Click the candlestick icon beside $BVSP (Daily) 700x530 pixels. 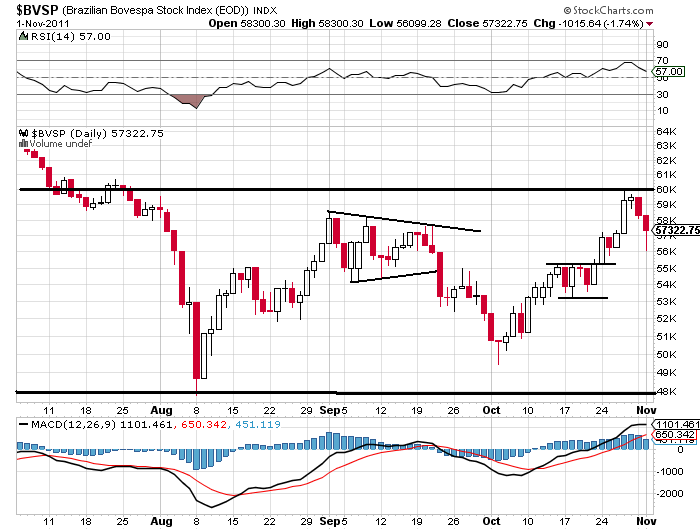23,133
